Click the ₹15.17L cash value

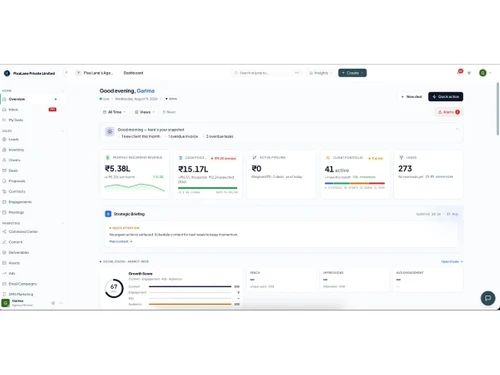(193, 169)
